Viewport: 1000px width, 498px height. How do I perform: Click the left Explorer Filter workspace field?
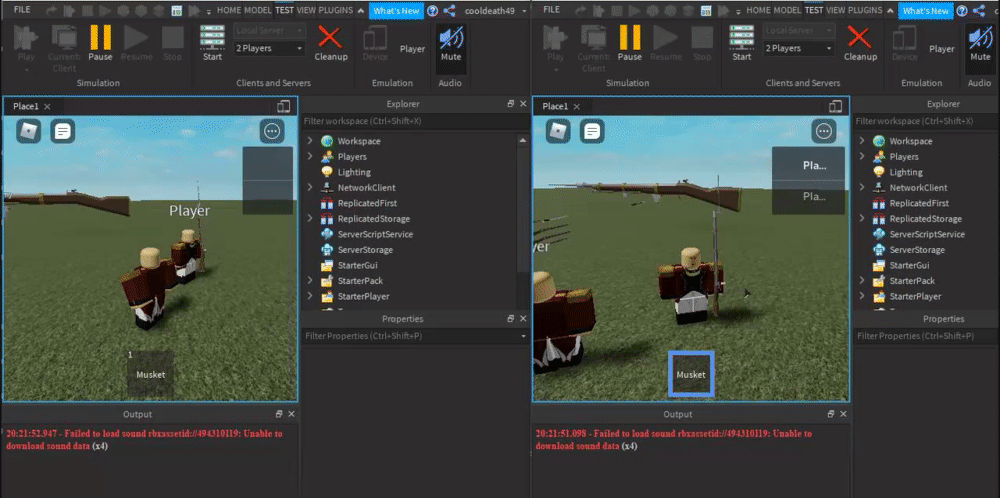(415, 121)
